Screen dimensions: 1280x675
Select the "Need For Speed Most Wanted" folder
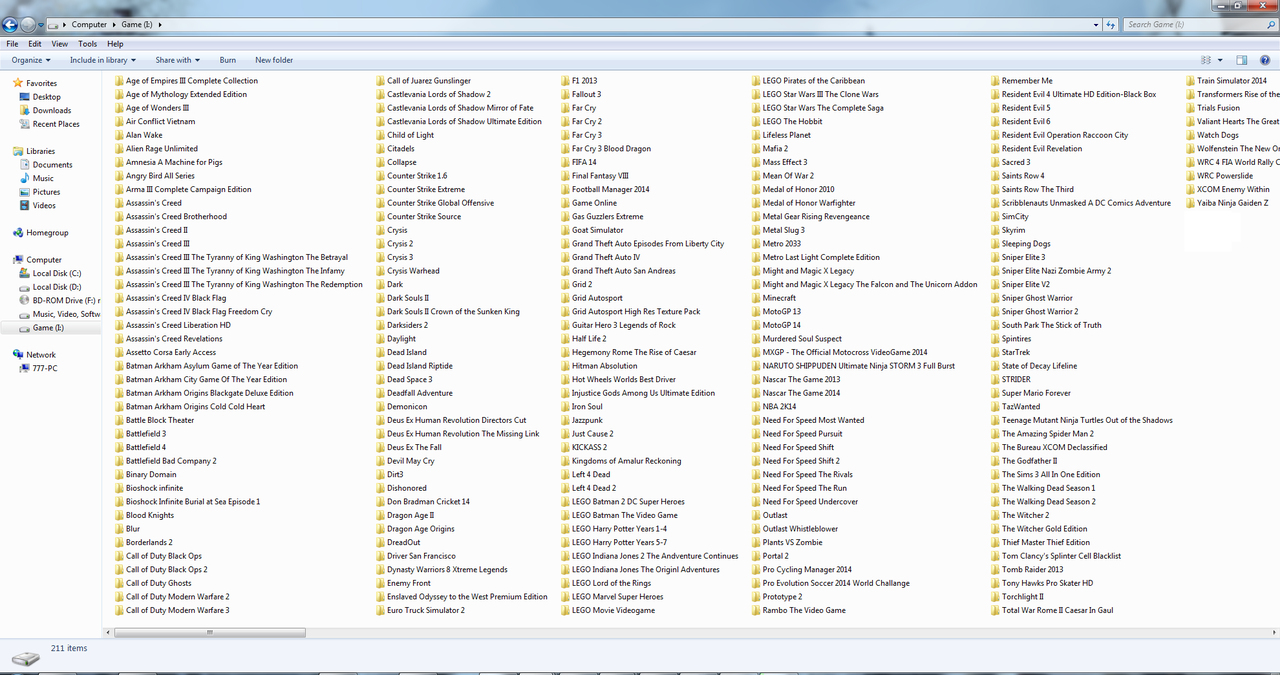click(808, 420)
